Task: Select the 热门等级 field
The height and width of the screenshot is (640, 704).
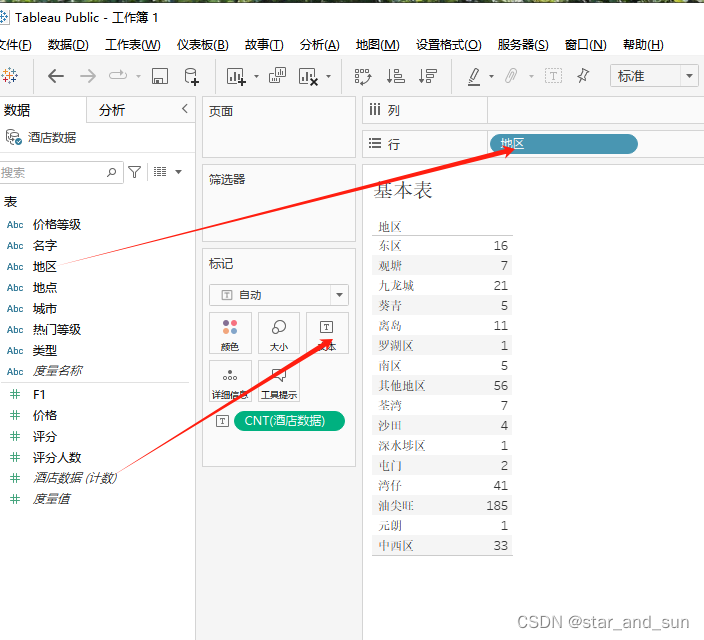Action: click(57, 330)
